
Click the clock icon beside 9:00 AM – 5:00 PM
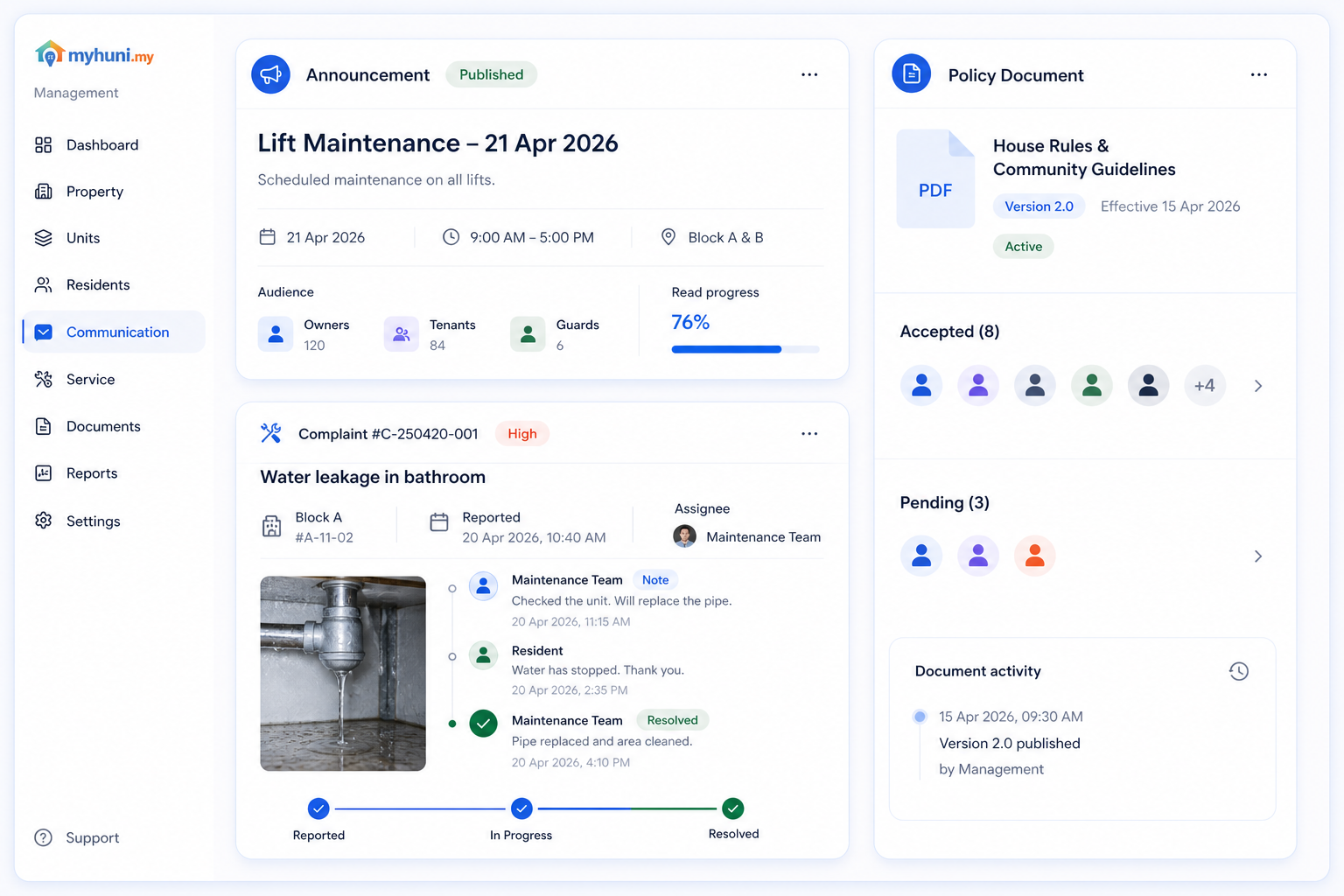point(451,237)
